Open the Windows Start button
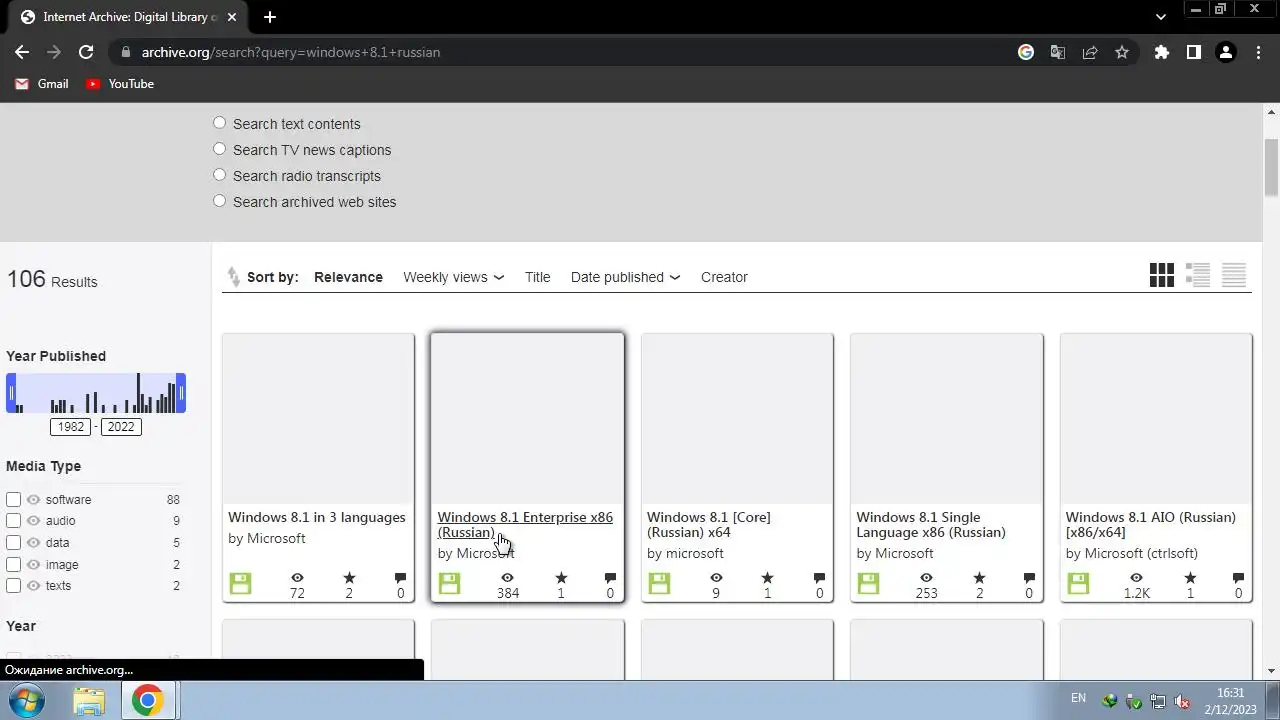Screen dimensions: 1280x720 coord(29,700)
